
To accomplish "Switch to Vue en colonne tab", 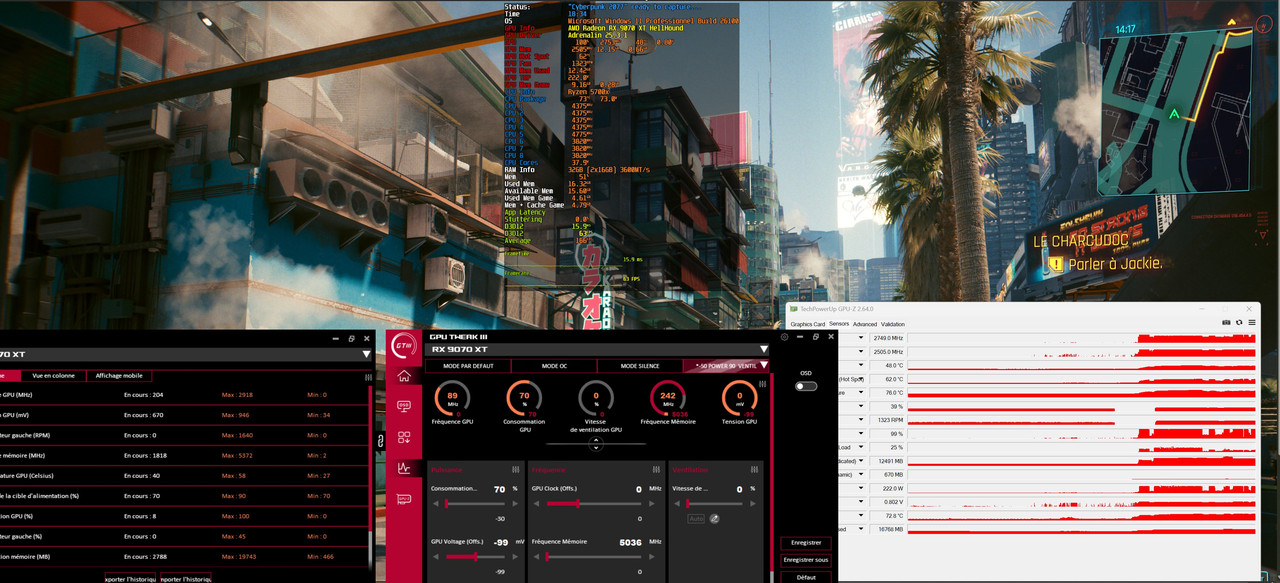I will (53, 375).
